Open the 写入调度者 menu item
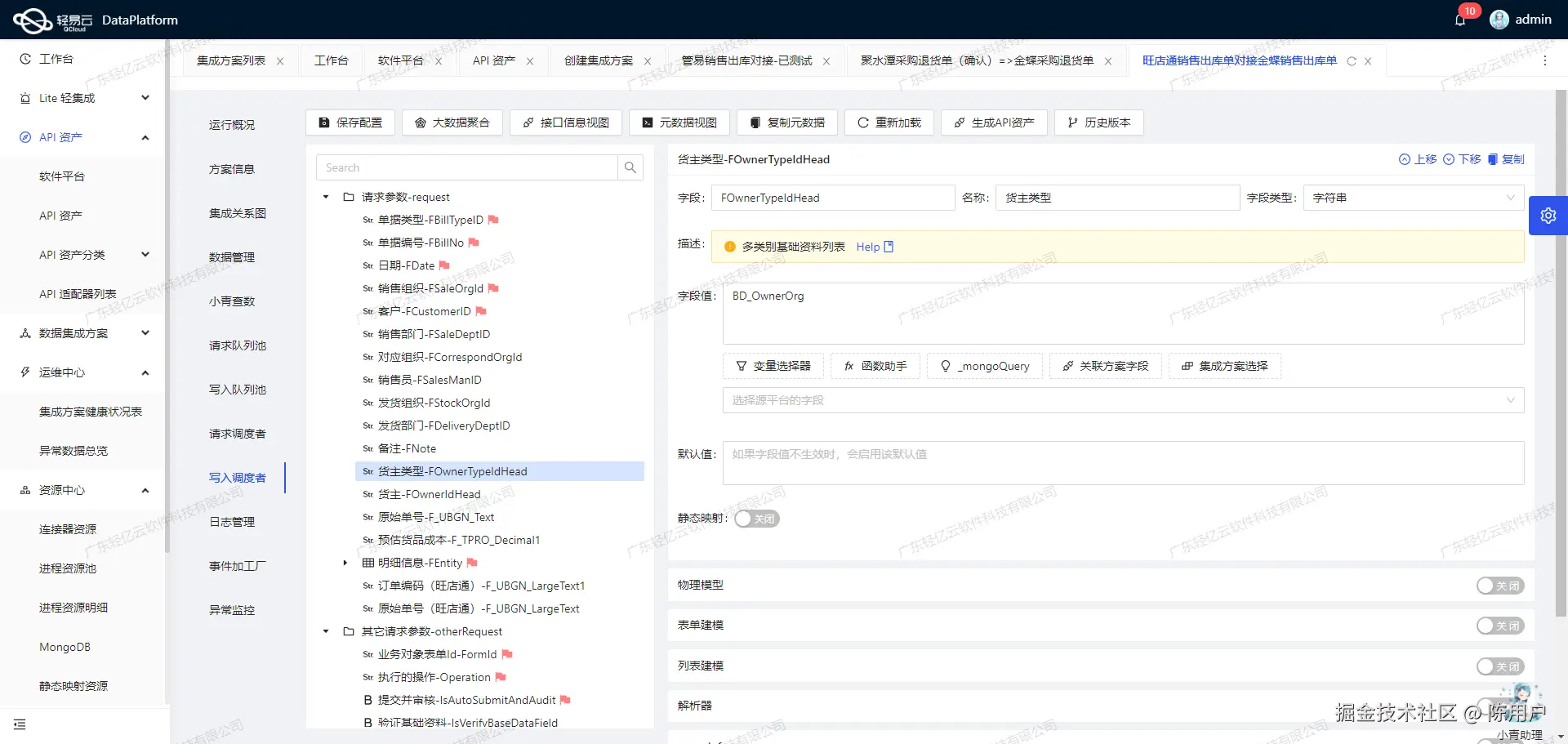This screenshot has height=744, width=1568. click(238, 478)
